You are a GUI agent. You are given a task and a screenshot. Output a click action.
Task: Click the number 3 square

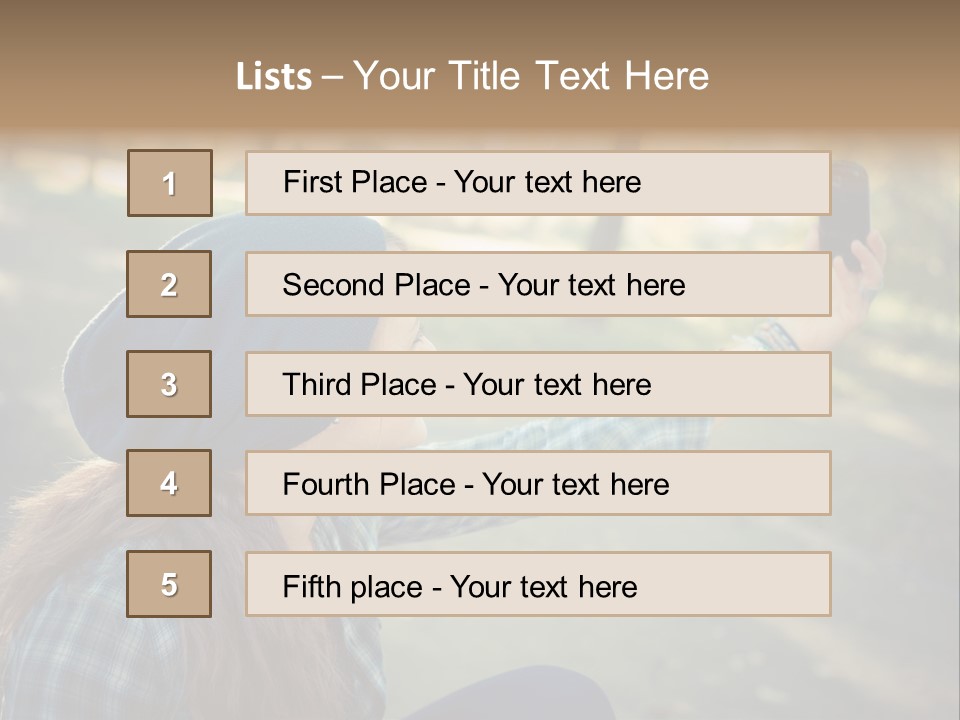click(x=169, y=384)
